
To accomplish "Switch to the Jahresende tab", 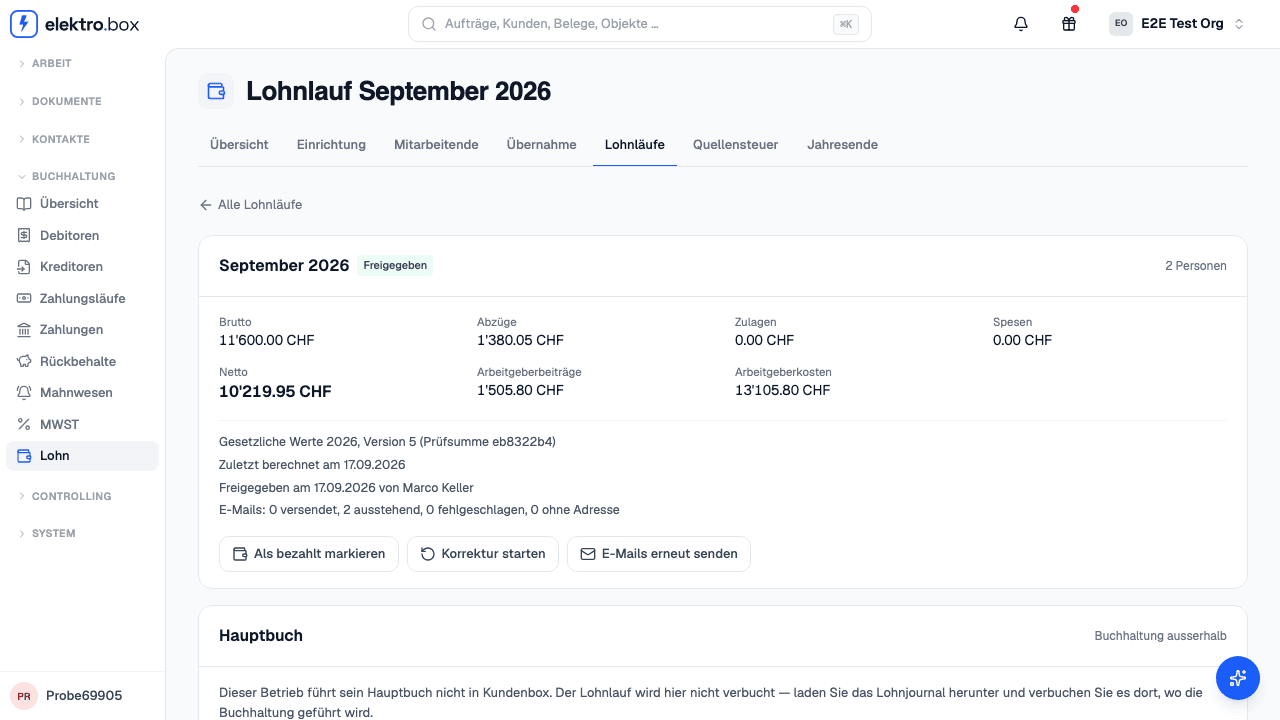I will point(843,145).
